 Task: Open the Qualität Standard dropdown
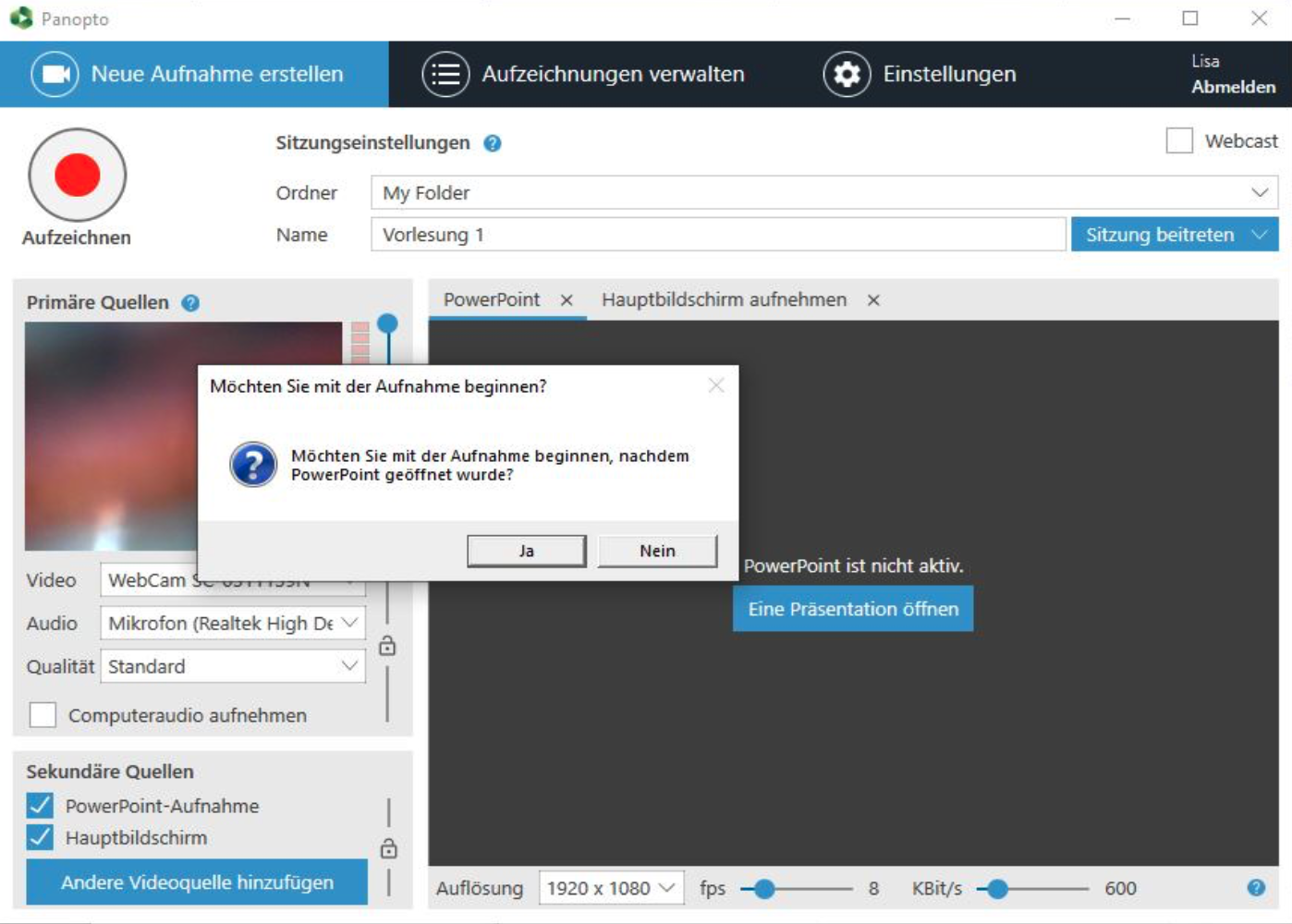point(233,666)
